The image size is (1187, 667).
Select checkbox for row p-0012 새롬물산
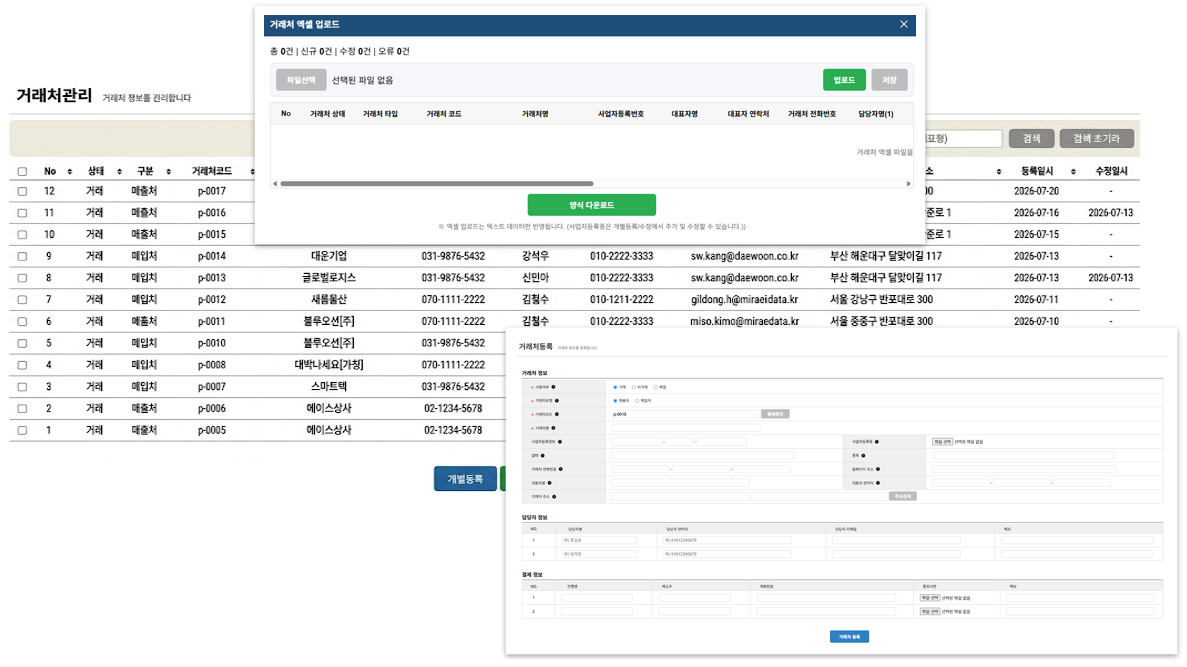click(22, 300)
